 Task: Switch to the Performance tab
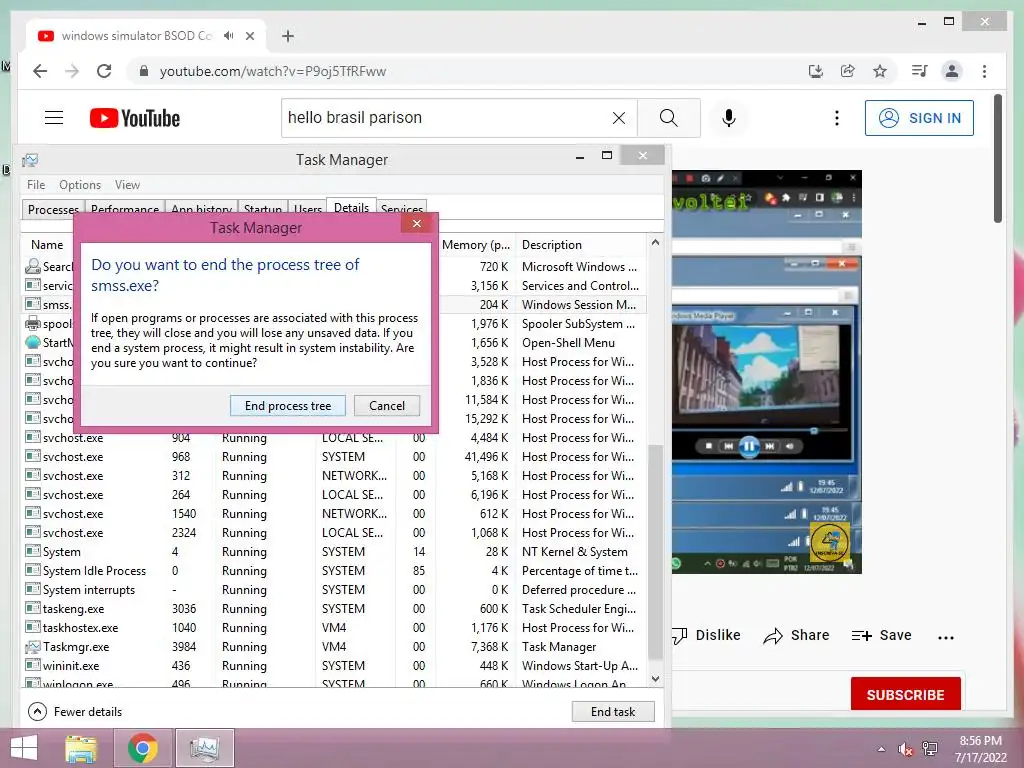click(125, 209)
